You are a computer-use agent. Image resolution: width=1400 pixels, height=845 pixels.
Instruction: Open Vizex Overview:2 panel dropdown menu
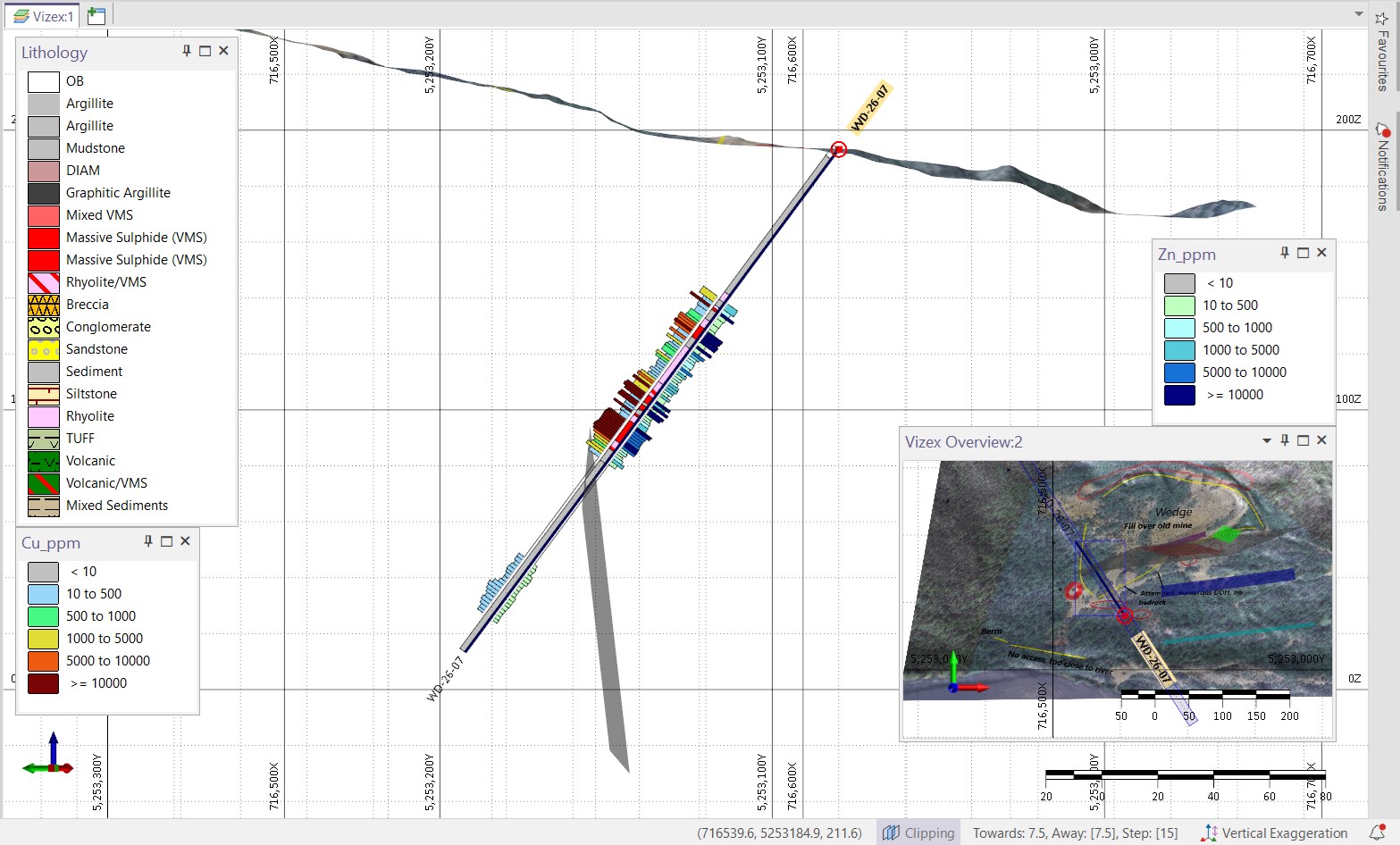(x=1266, y=440)
